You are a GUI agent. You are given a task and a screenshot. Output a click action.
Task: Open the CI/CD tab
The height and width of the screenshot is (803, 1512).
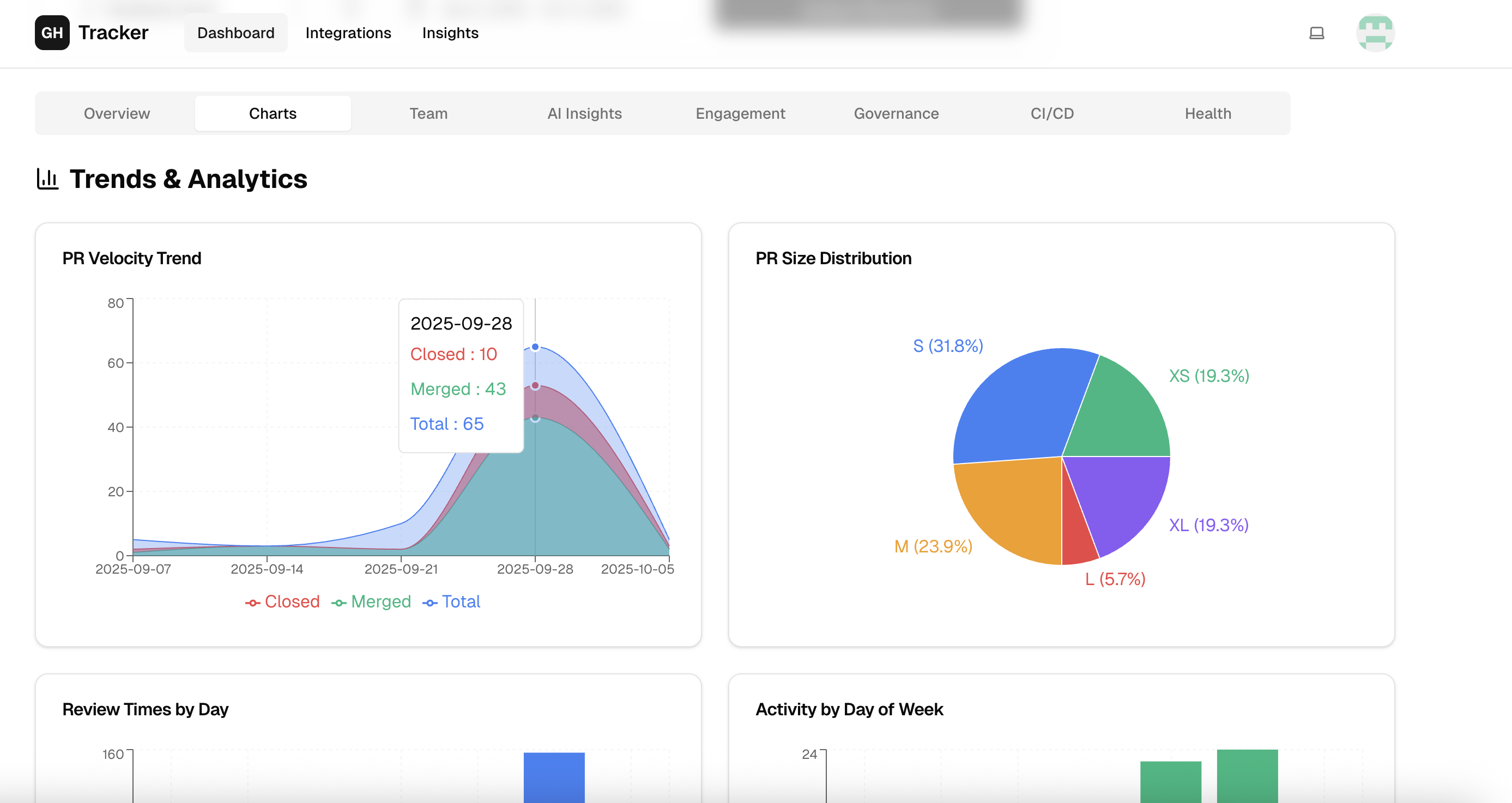1052,113
